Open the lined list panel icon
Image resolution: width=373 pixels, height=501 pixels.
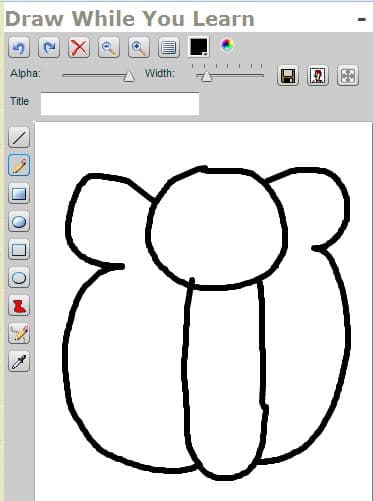pyautogui.click(x=169, y=47)
